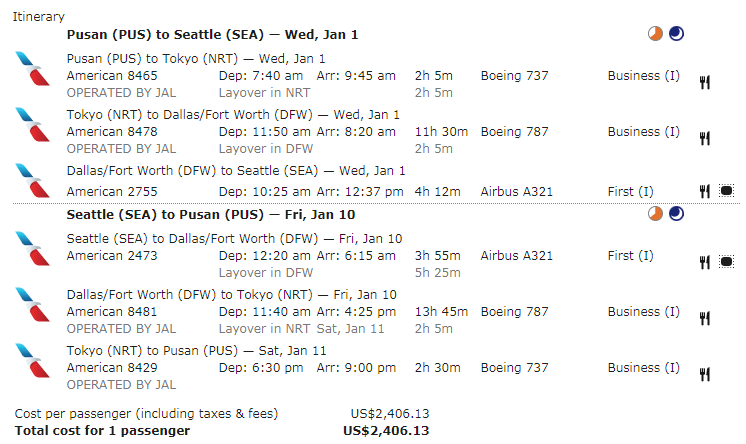Select the Seattle (SEA) to Pusan (PUS) heading

pyautogui.click(x=211, y=215)
